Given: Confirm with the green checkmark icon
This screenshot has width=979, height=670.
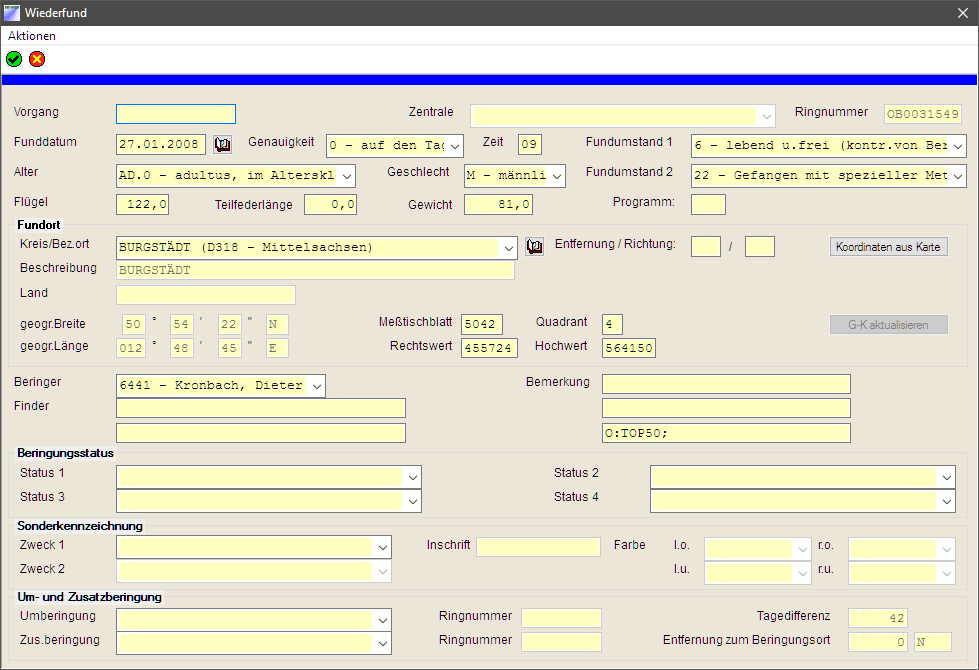Looking at the screenshot, I should 14,59.
